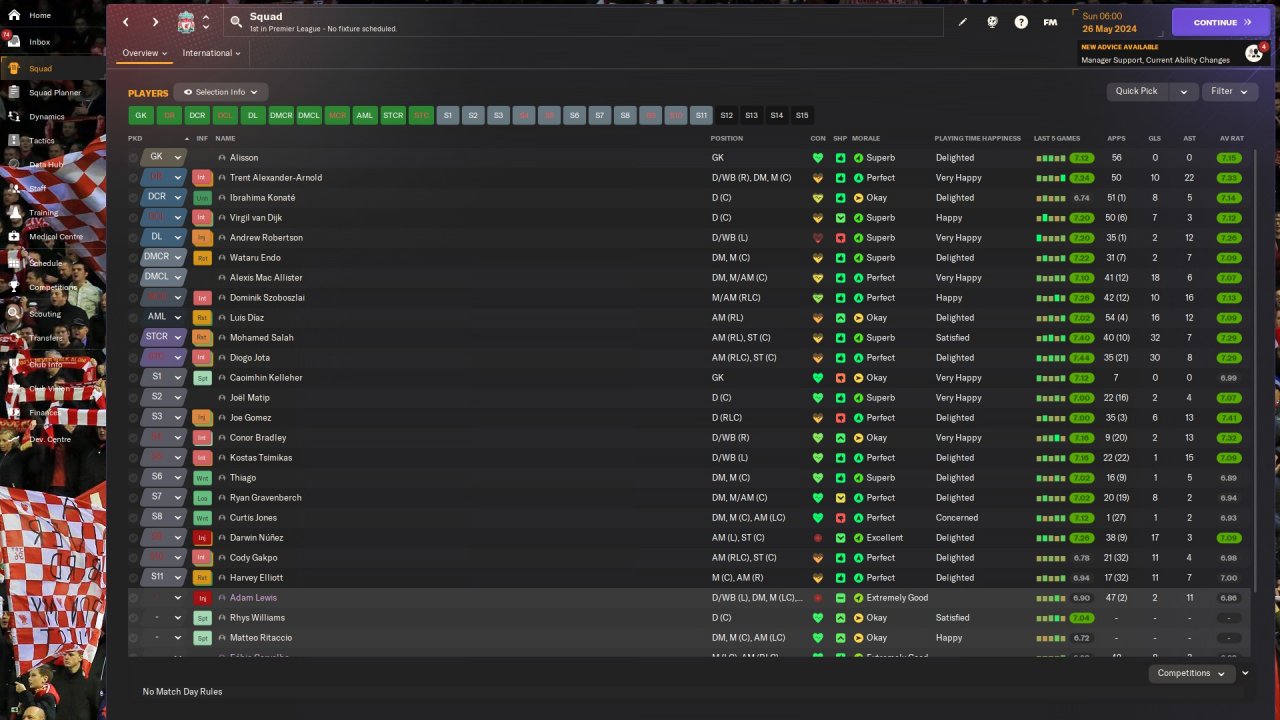The width and height of the screenshot is (1280, 720).
Task: Toggle the selection circle for Mohamed Salah
Action: click(133, 338)
